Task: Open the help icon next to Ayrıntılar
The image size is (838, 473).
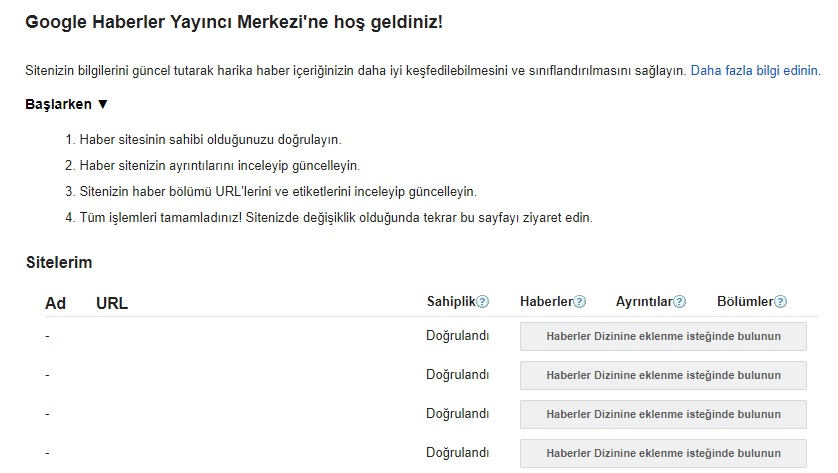Action: pos(680,302)
